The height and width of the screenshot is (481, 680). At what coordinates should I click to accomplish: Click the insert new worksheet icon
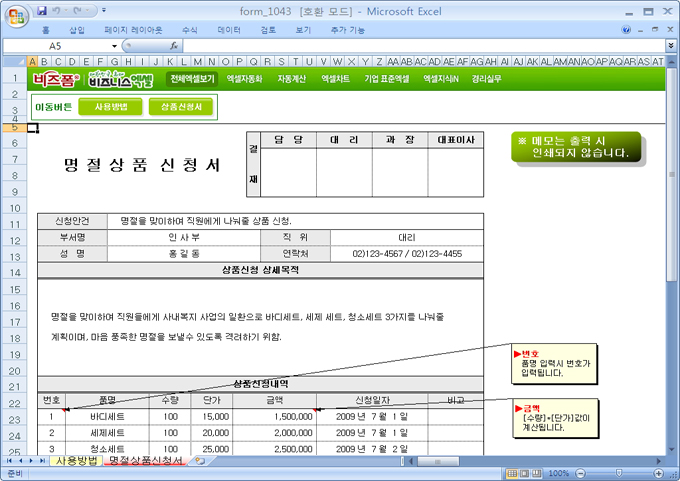click(199, 461)
